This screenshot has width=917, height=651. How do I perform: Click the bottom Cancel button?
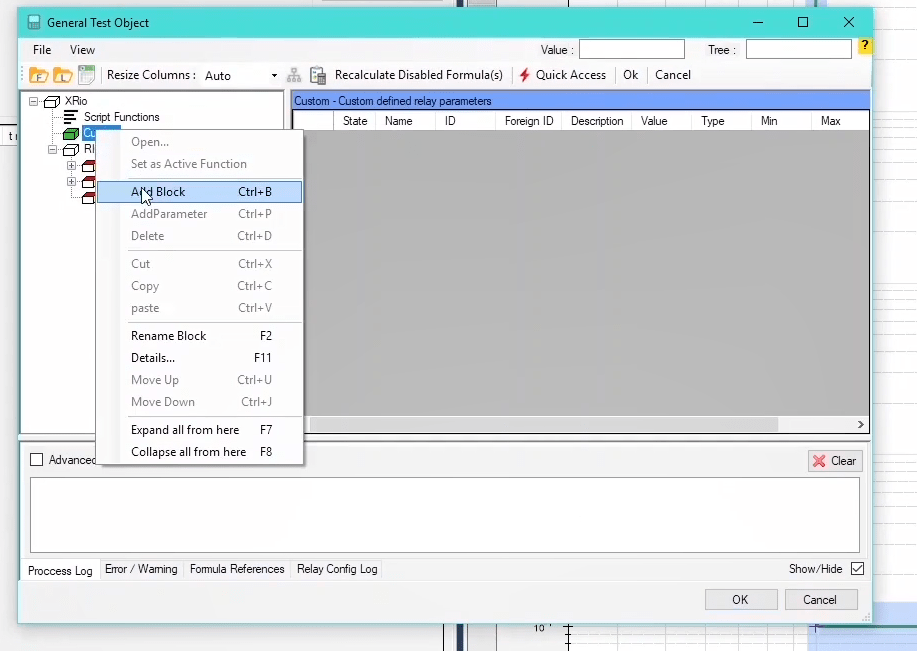pos(819,600)
